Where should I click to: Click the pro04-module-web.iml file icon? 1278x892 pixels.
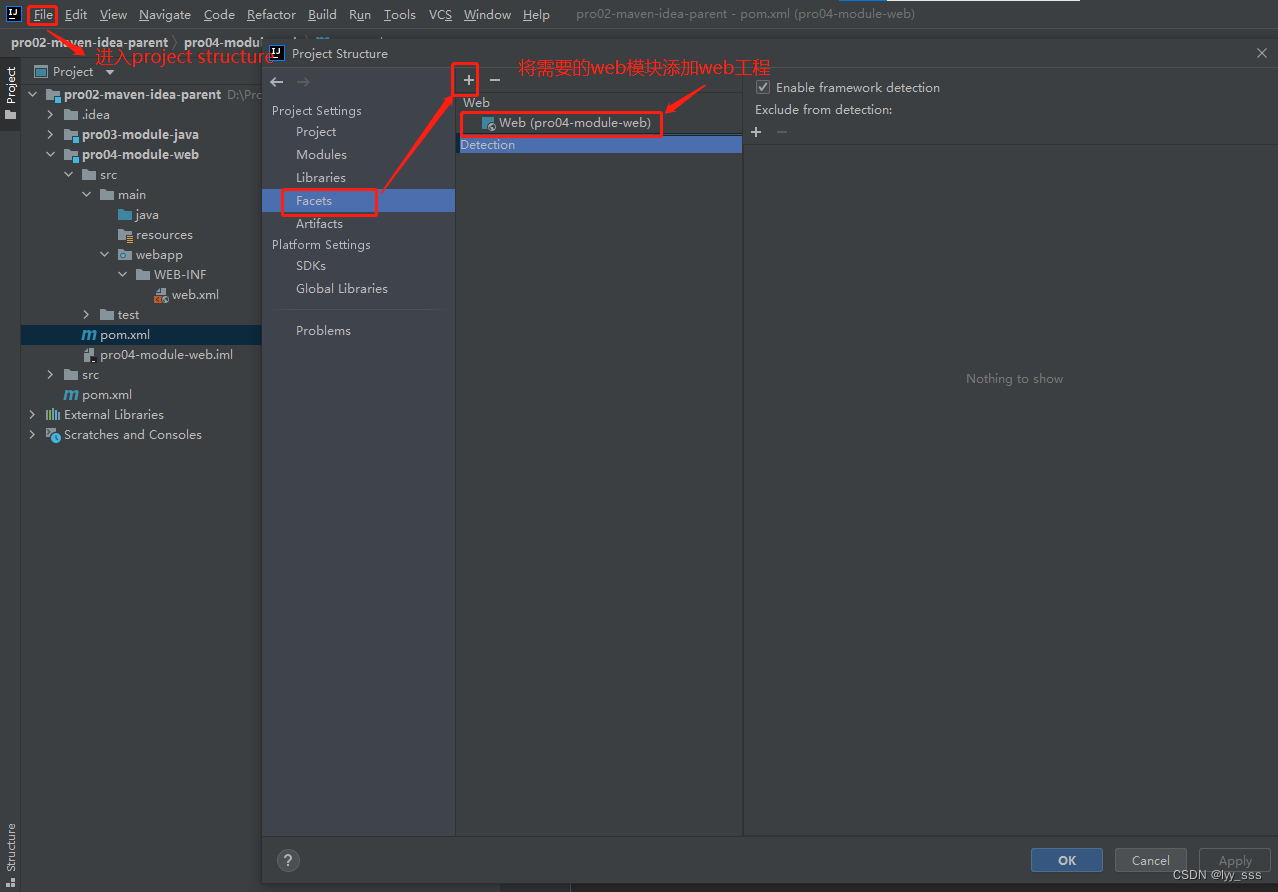tap(89, 355)
